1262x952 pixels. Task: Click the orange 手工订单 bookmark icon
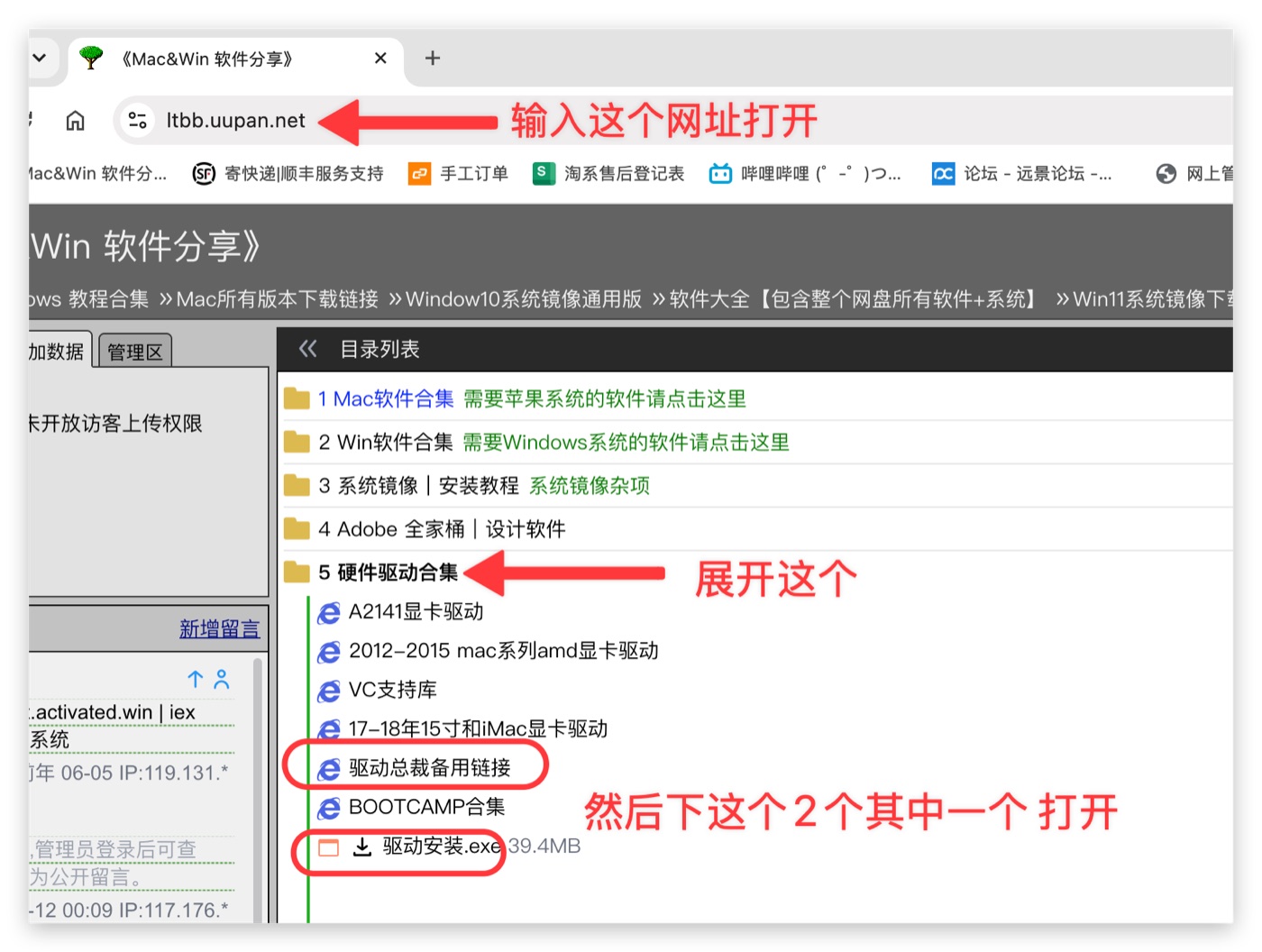(x=419, y=173)
